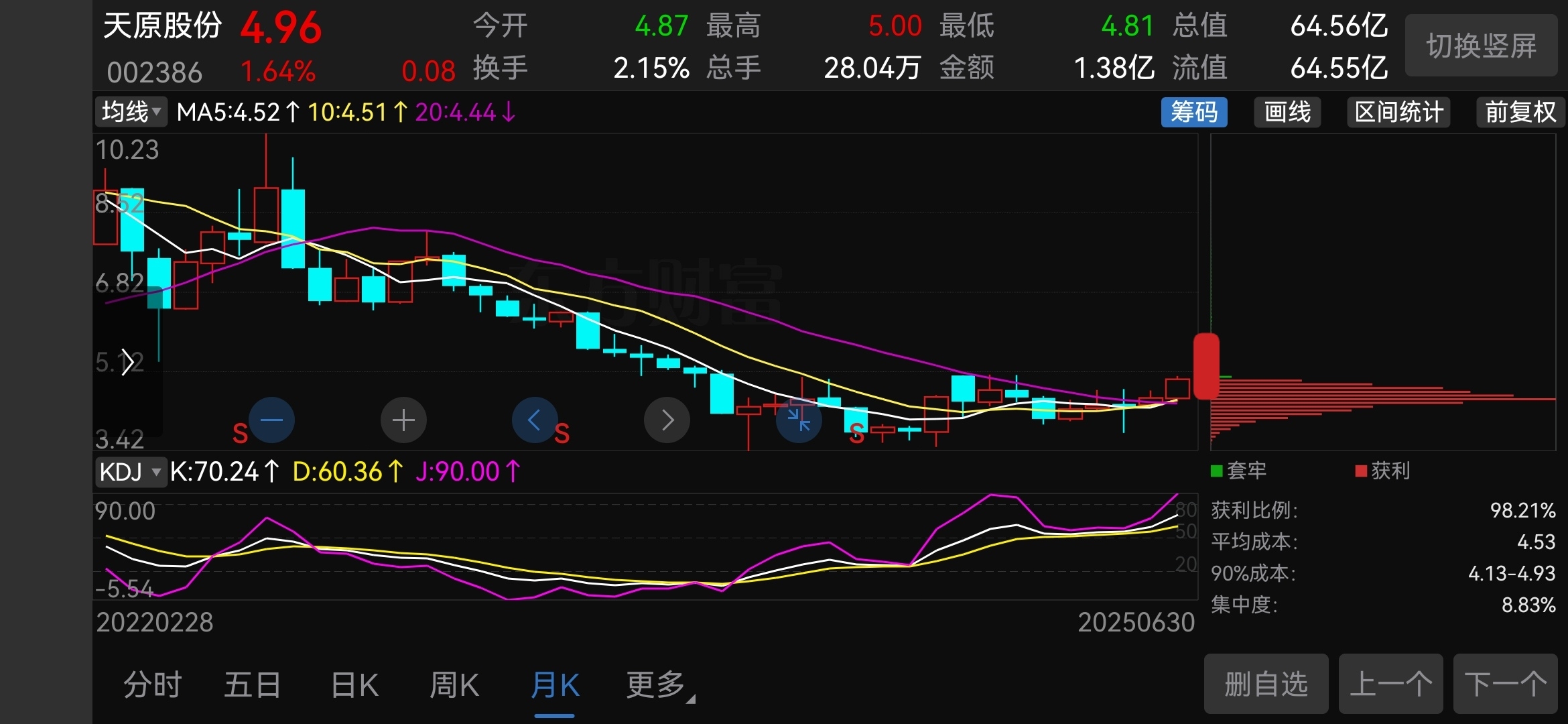
Task: Change the 前复权 adjustment setting
Action: click(1520, 112)
